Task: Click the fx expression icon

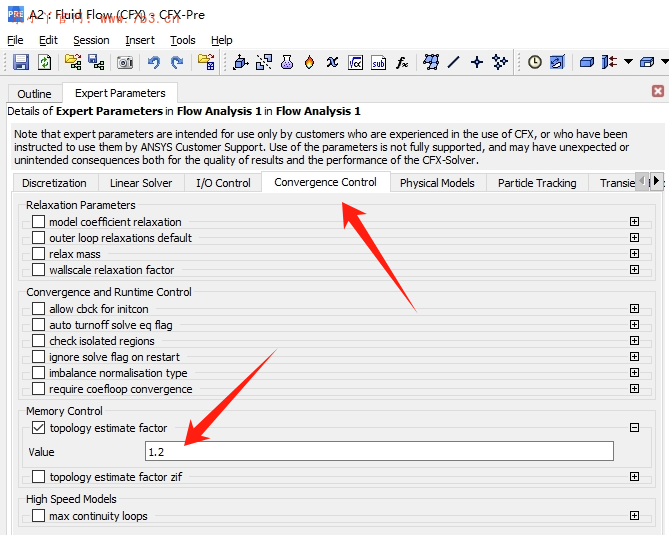Action: (402, 62)
